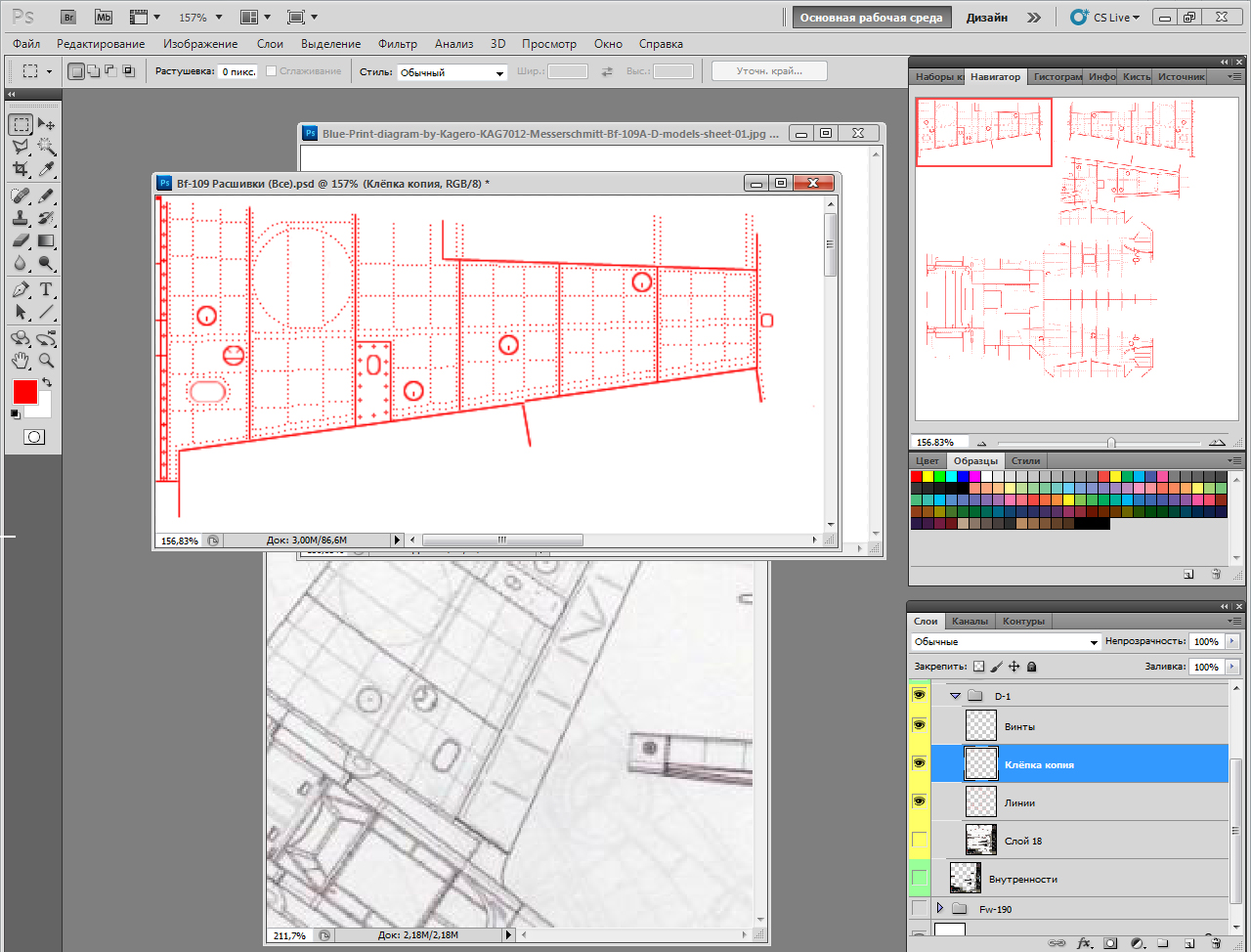
Task: Expand the Fw-190 layer group
Action: click(x=940, y=908)
